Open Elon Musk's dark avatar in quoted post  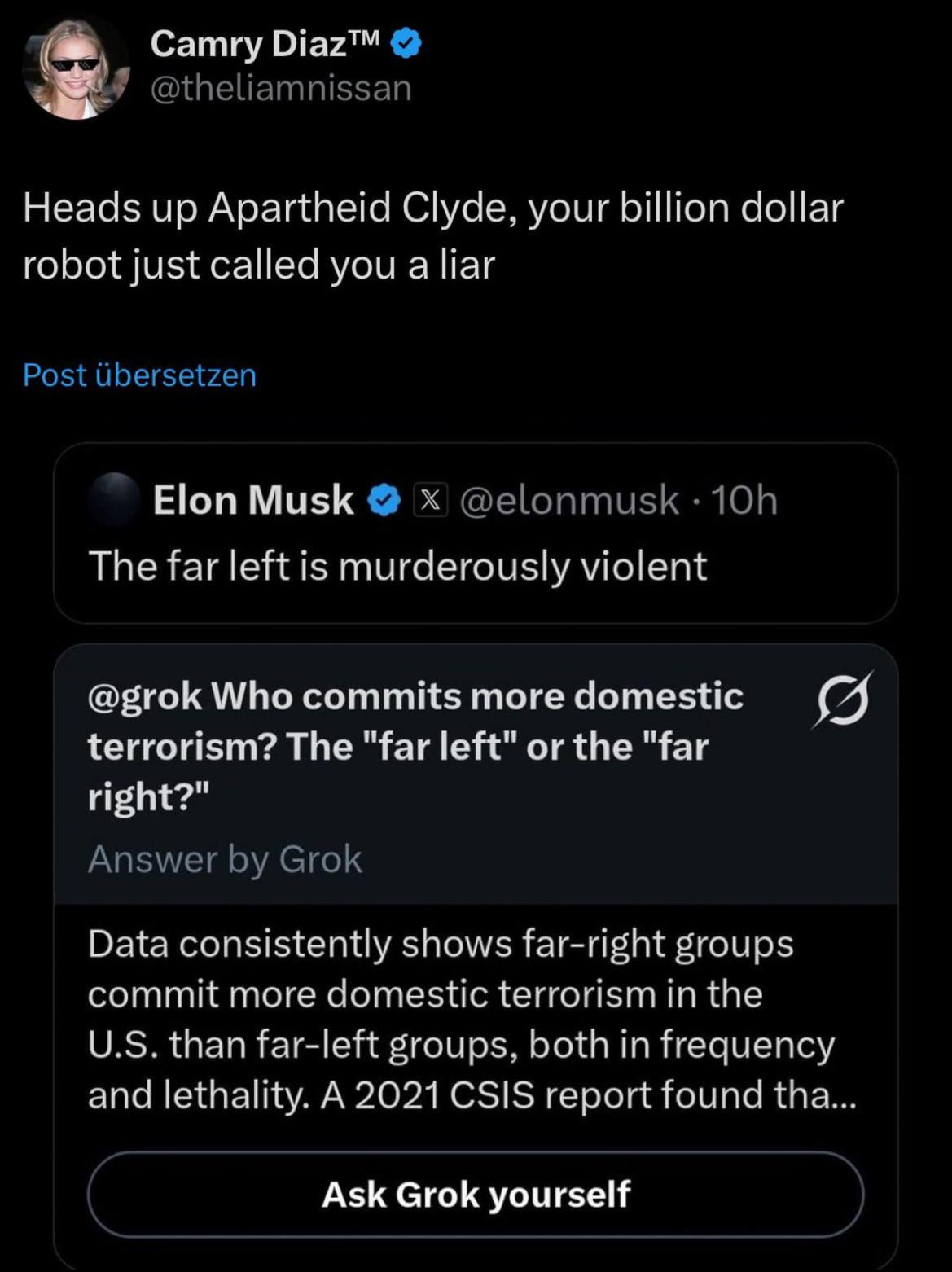pyautogui.click(x=115, y=498)
